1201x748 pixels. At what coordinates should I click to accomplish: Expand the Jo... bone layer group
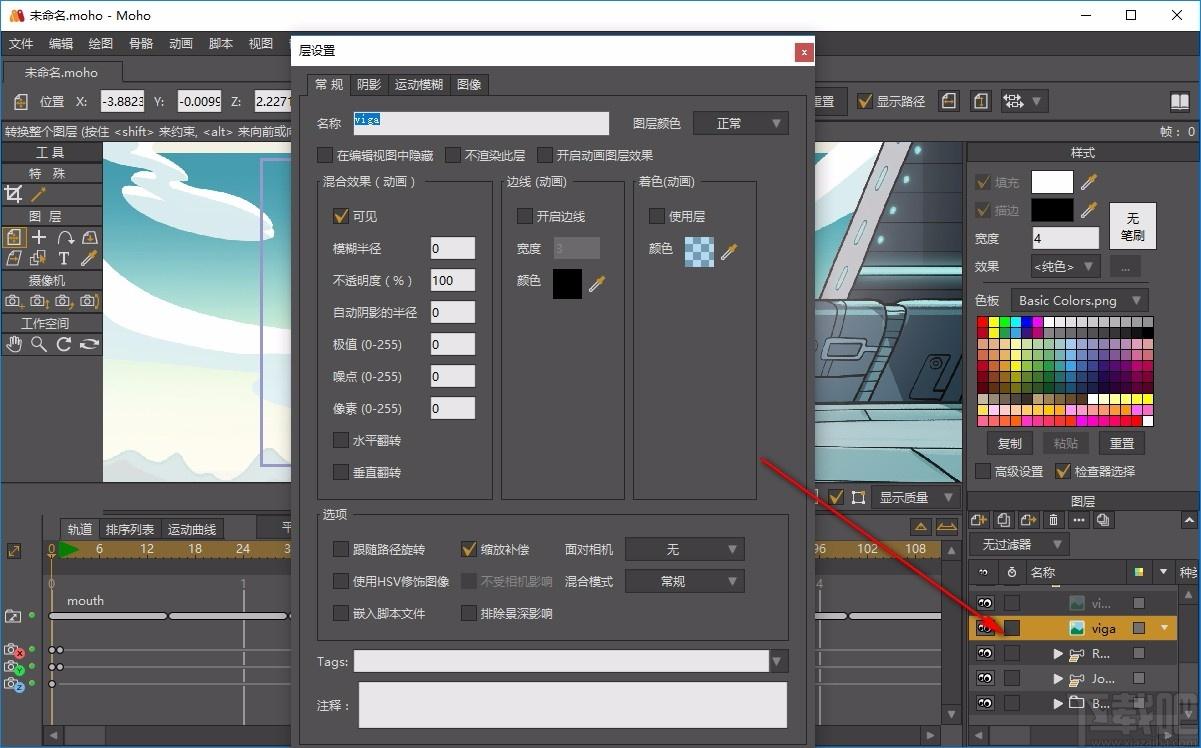point(1058,679)
